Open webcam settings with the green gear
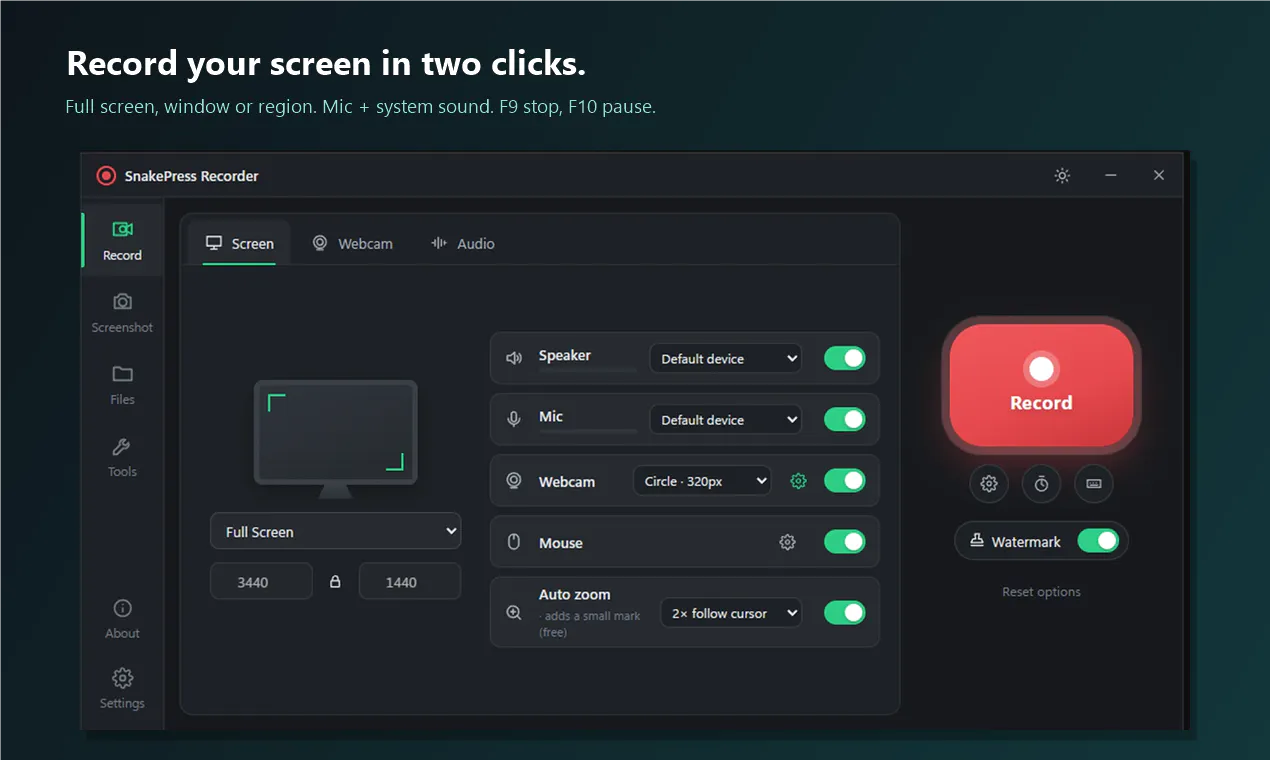This screenshot has height=760, width=1270. click(x=798, y=481)
